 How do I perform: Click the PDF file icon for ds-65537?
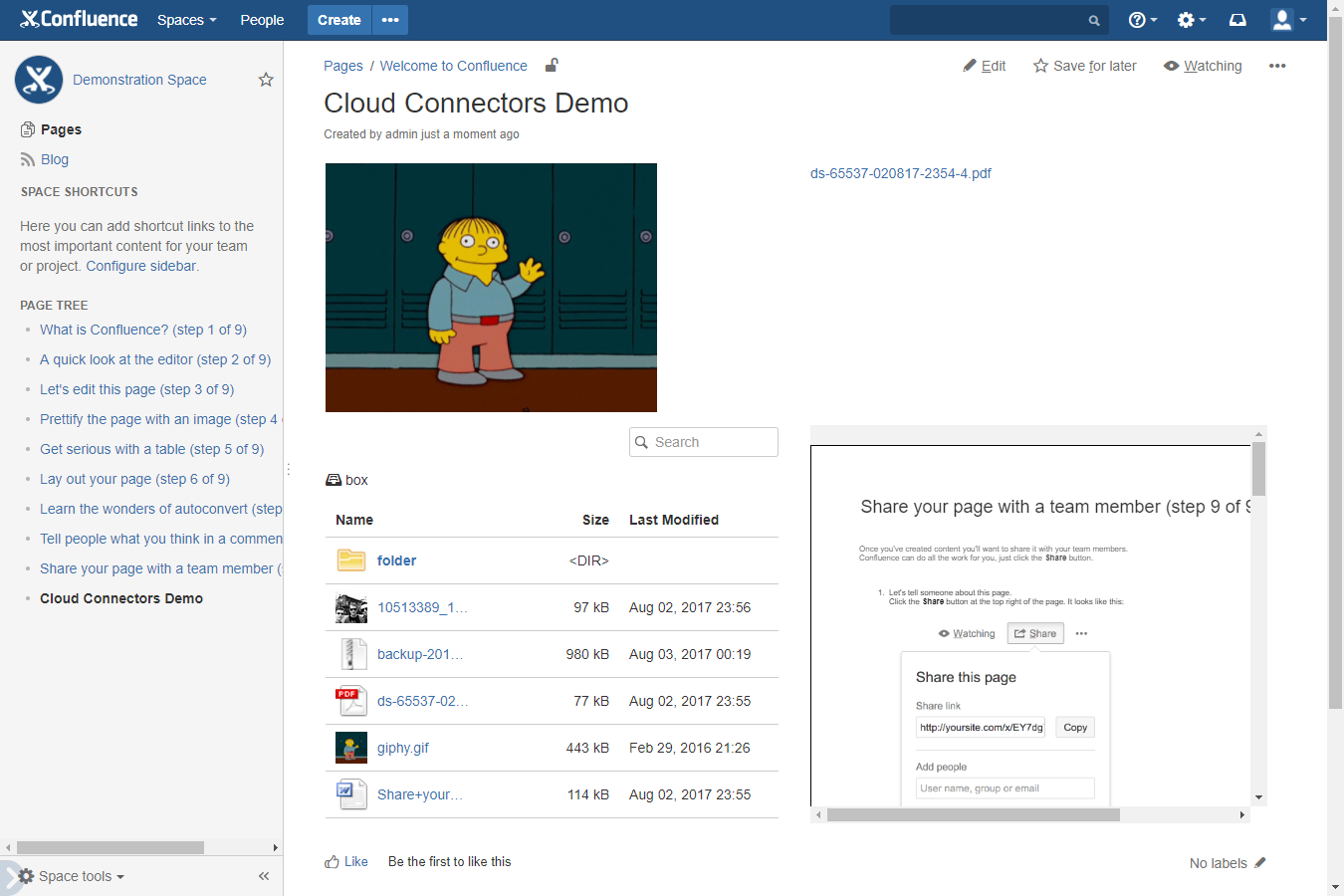351,701
